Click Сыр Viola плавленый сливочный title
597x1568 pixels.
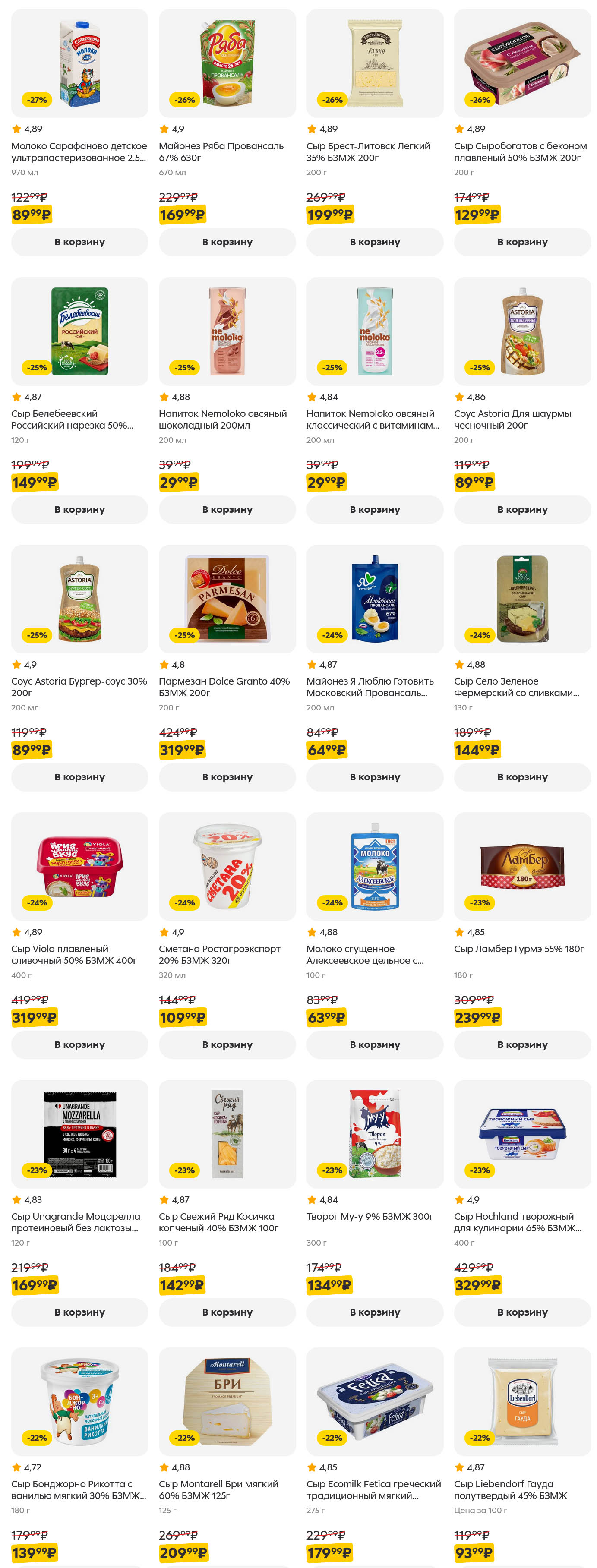pos(74,954)
